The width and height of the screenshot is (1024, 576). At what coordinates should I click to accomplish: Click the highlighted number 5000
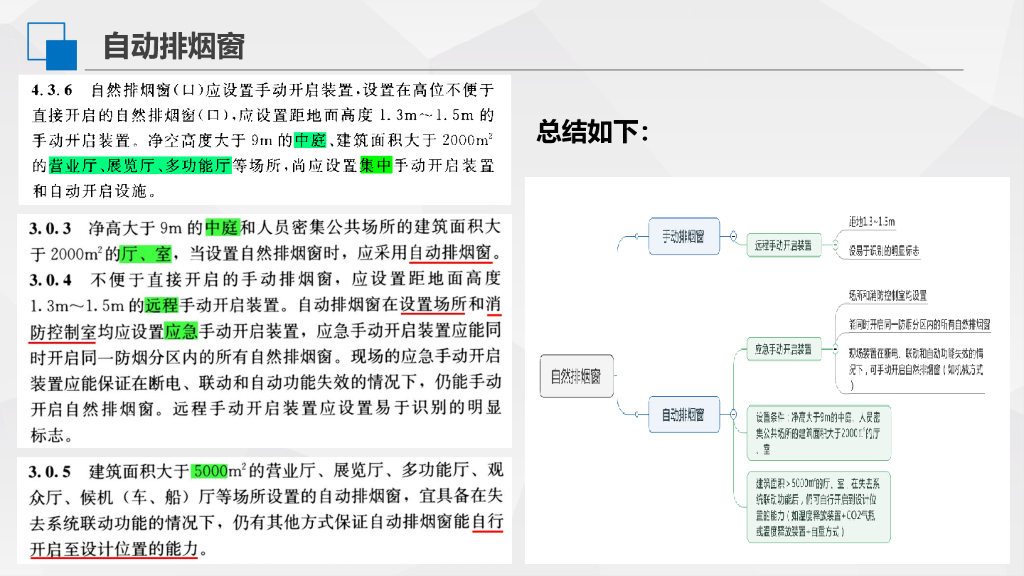pyautogui.click(x=210, y=471)
